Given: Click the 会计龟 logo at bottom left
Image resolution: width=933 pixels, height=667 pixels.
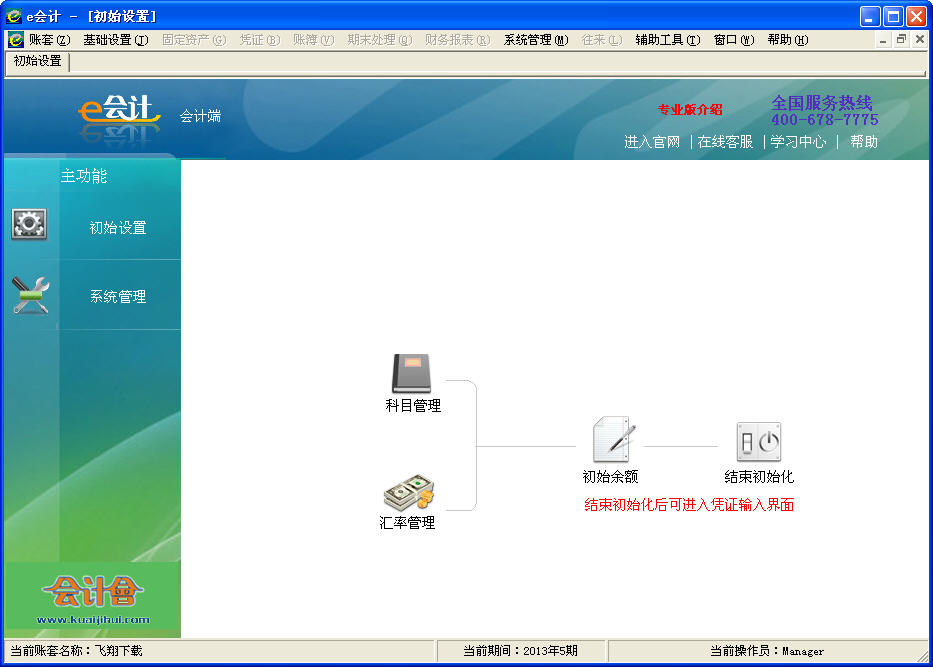Looking at the screenshot, I should (92, 592).
